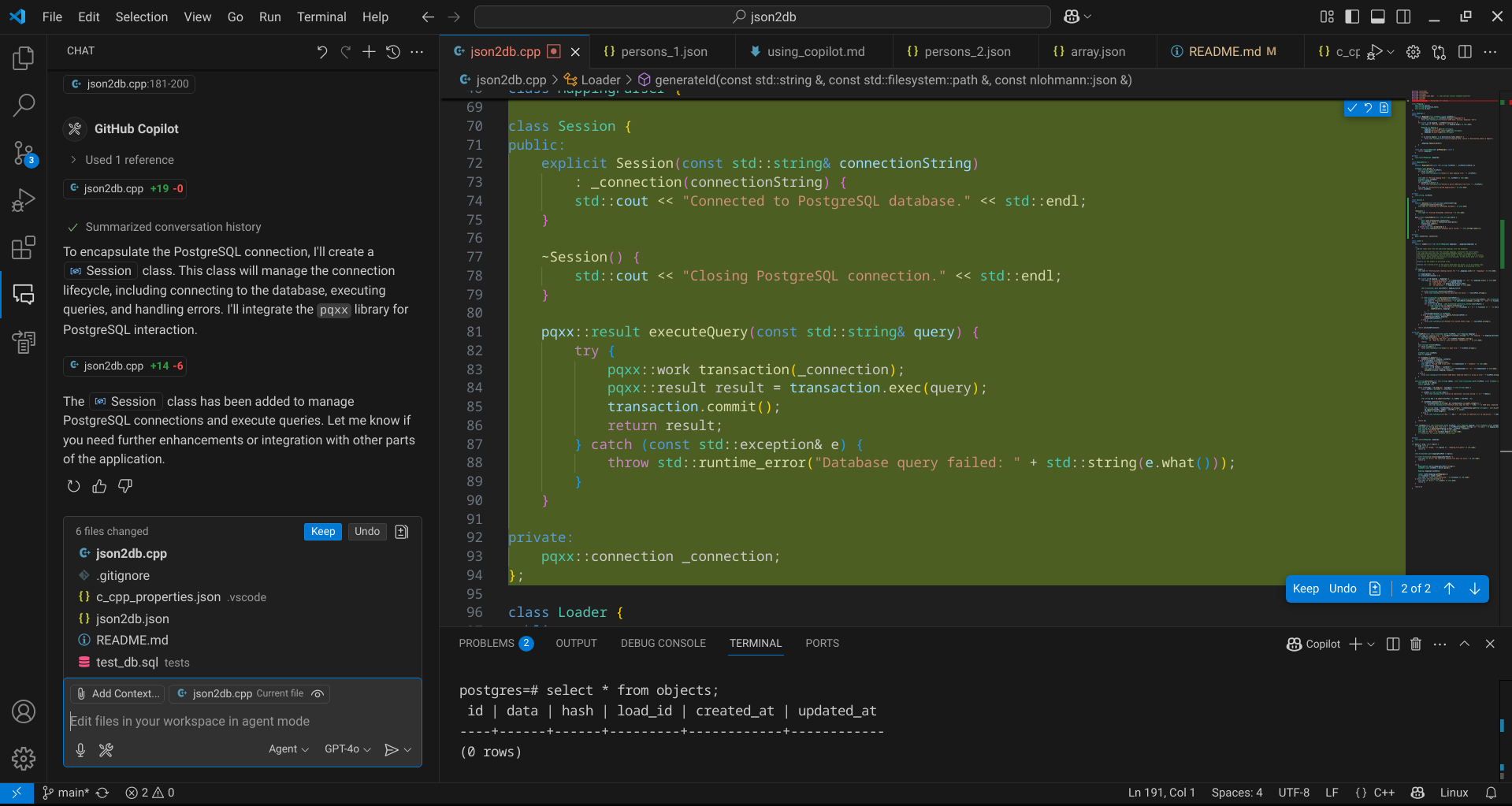This screenshot has height=806, width=1512.
Task: Show chat history
Action: [x=393, y=51]
